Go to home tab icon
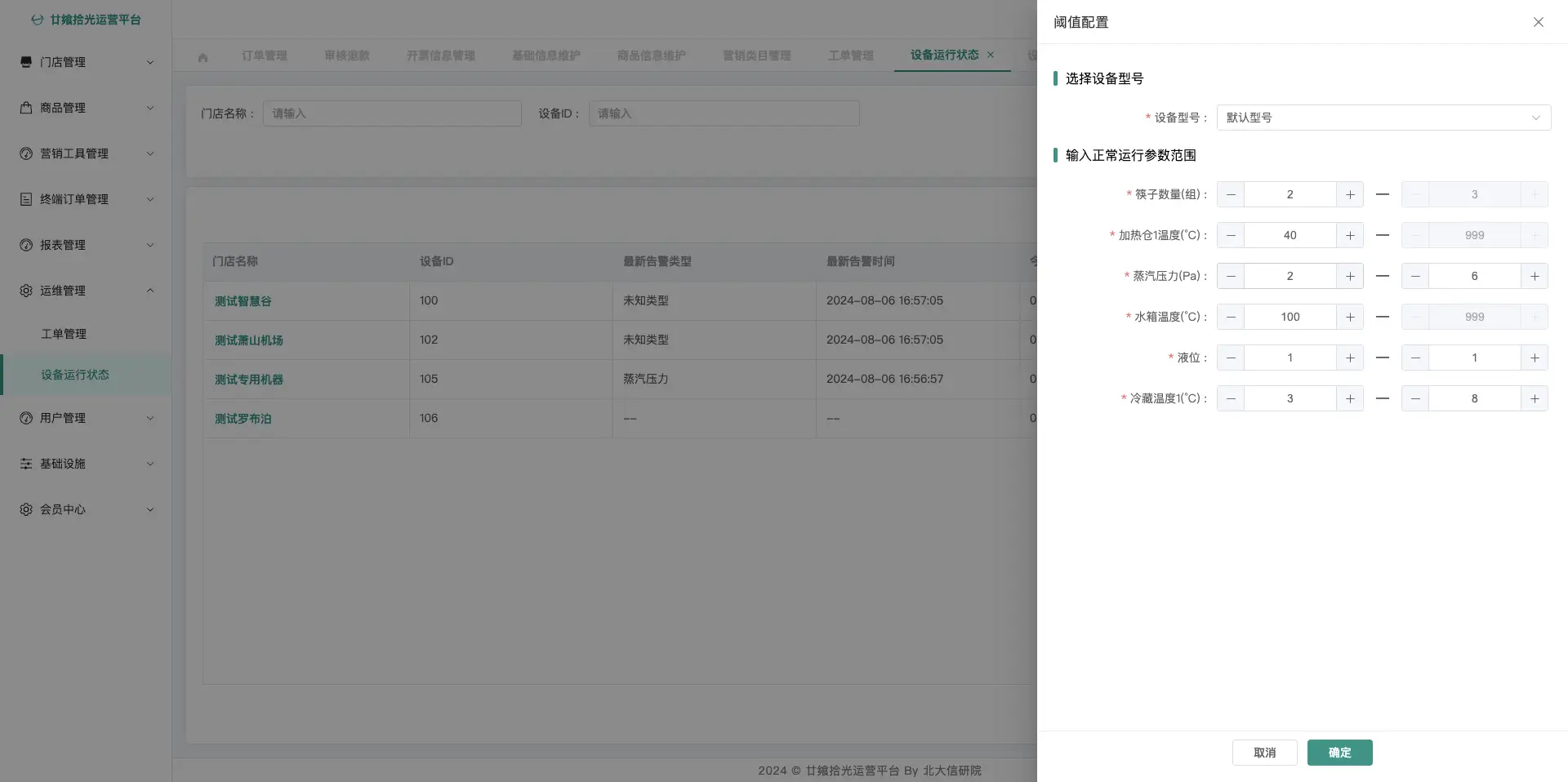 click(203, 56)
